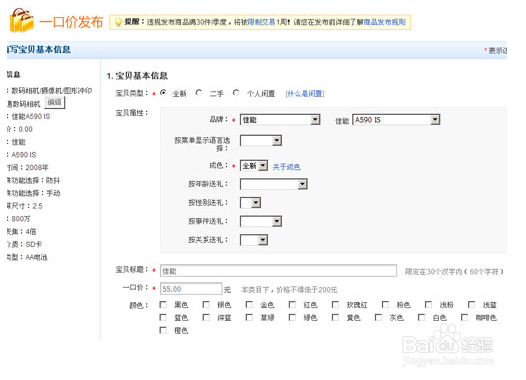The height and width of the screenshot is (380, 526).
Task: Expand the 按事件送礼 dropdown
Action: pyautogui.click(x=261, y=221)
